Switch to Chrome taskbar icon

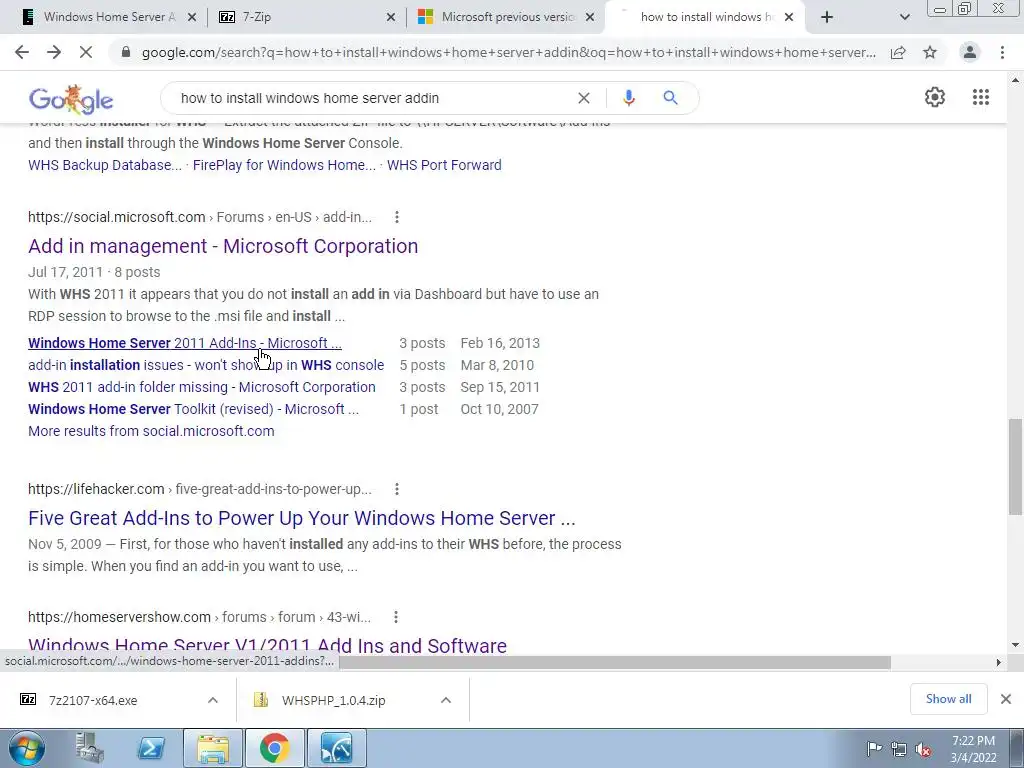tap(275, 748)
